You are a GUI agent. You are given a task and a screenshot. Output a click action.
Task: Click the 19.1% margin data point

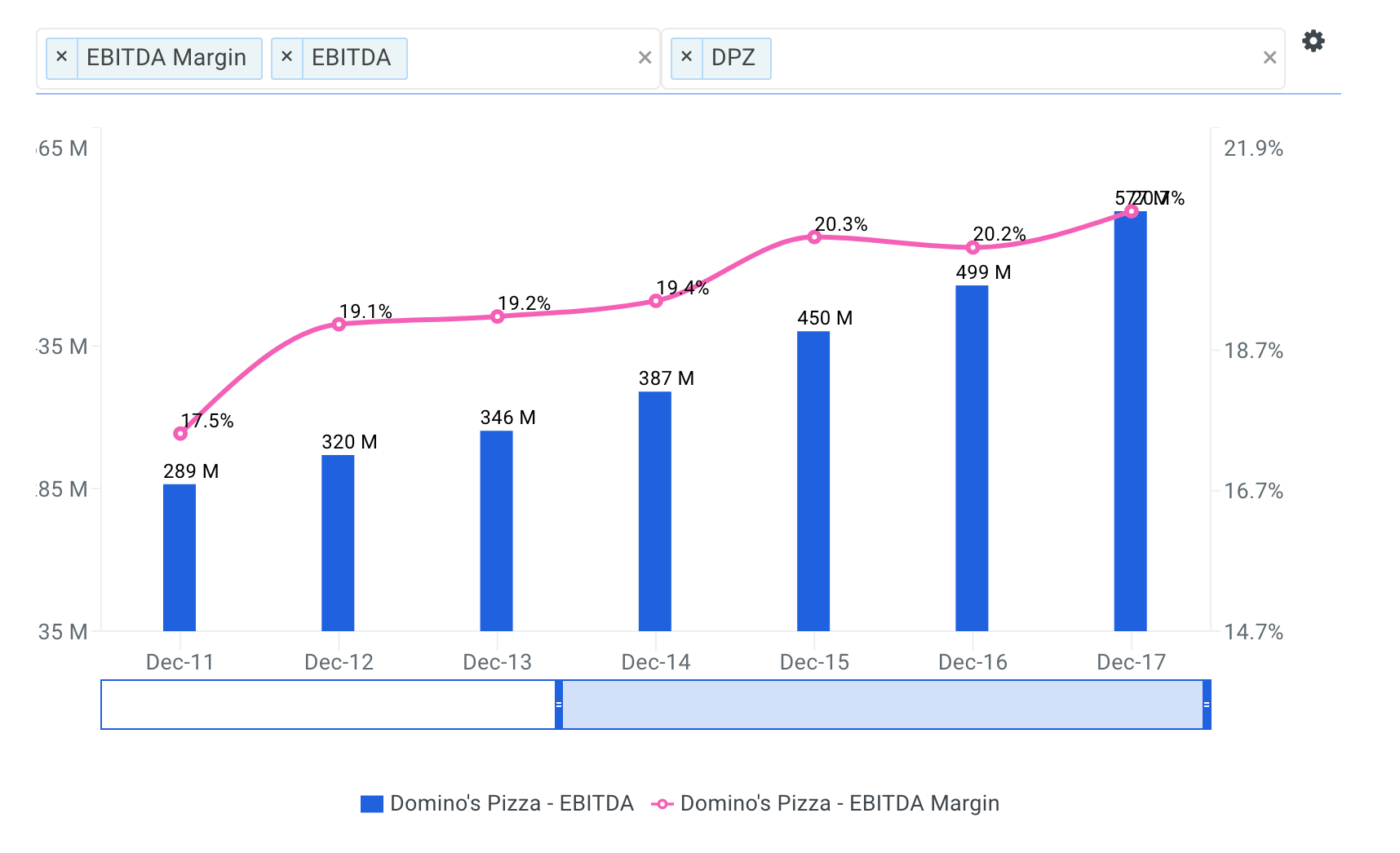click(x=339, y=325)
